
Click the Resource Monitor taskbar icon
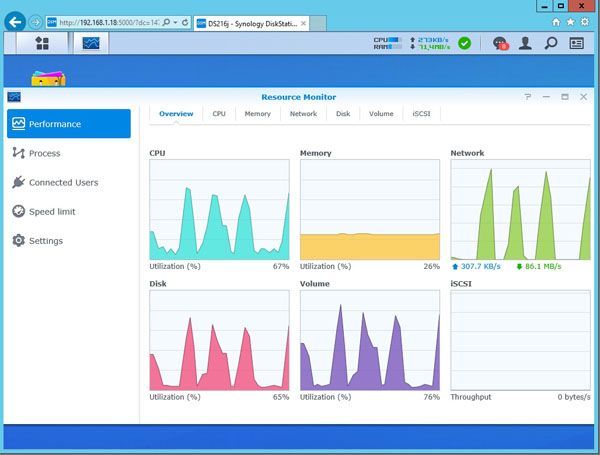click(x=91, y=43)
